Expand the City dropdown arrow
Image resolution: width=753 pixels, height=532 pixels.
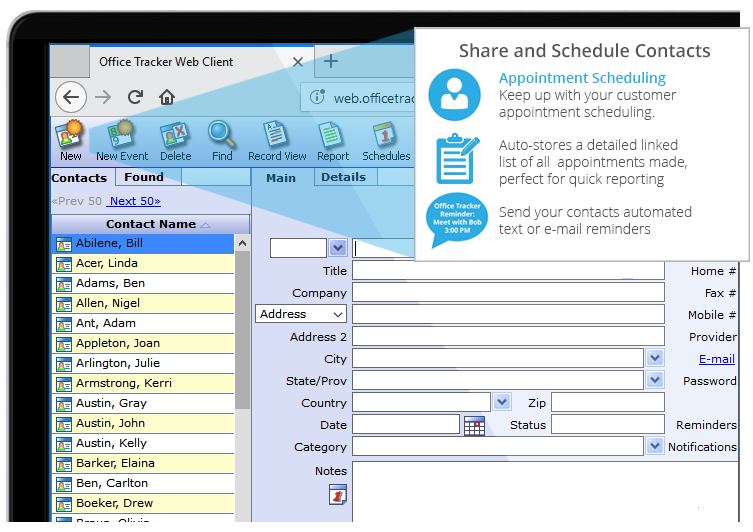click(x=655, y=358)
